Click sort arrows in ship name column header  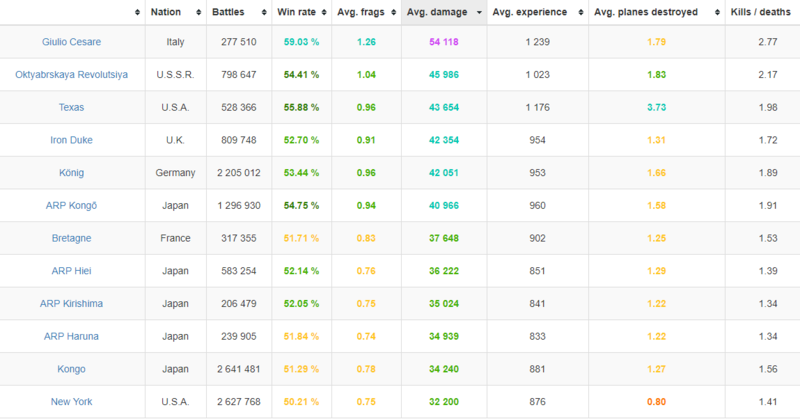pyautogui.click(x=137, y=12)
